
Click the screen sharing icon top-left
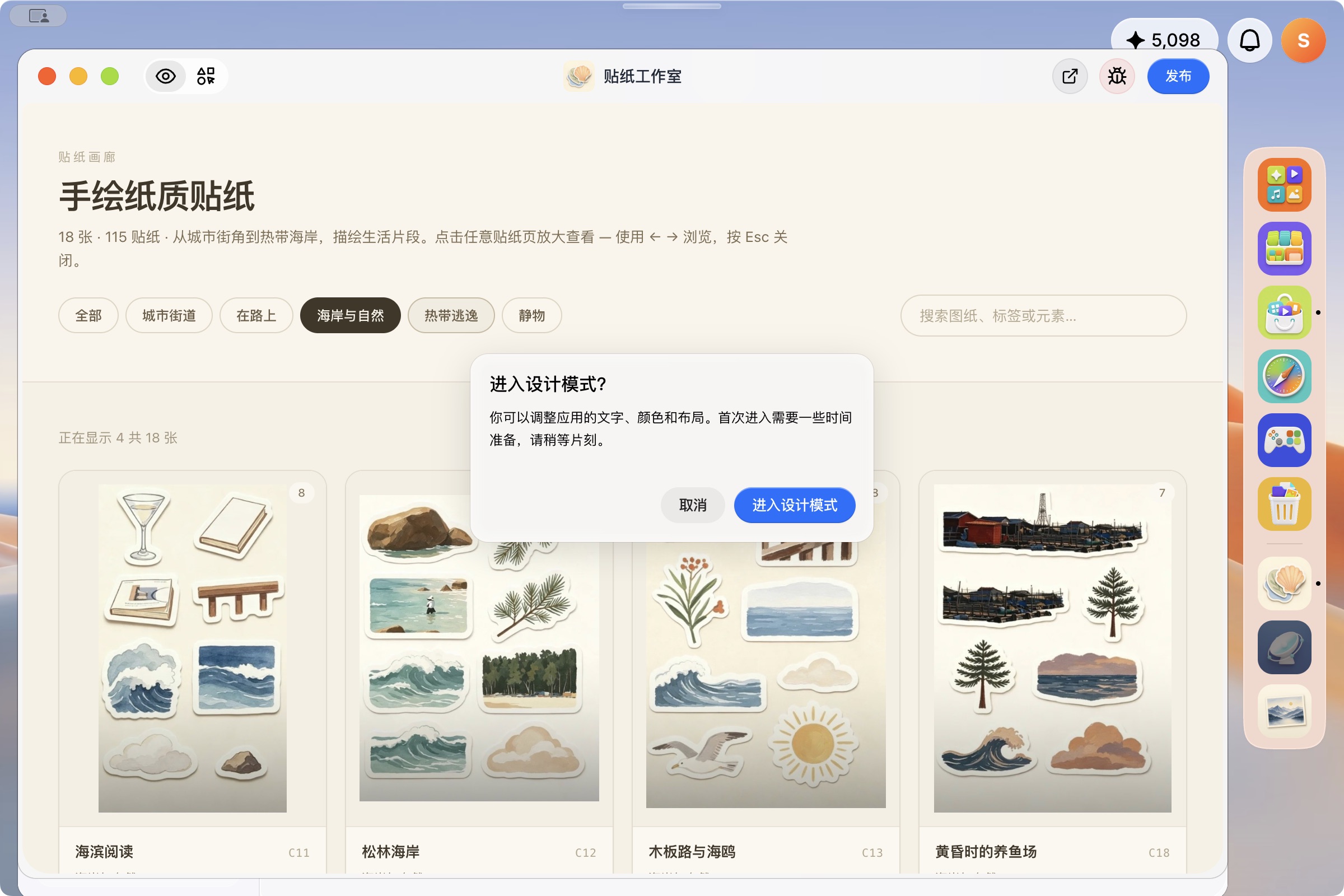38,16
